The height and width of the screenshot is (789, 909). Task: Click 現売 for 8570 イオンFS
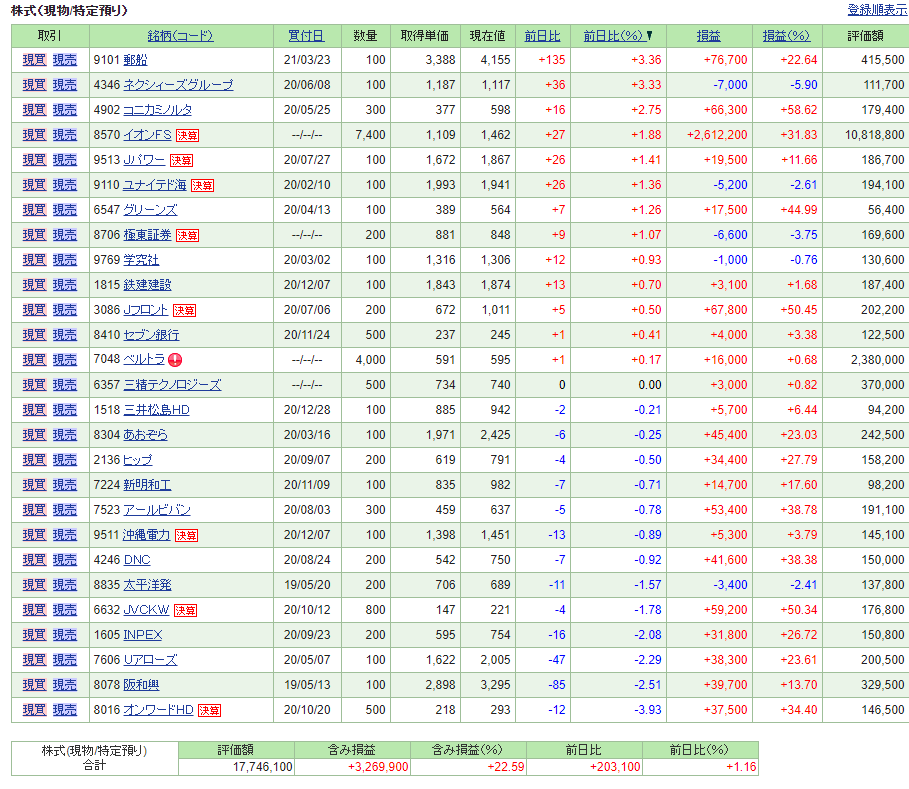tap(65, 135)
